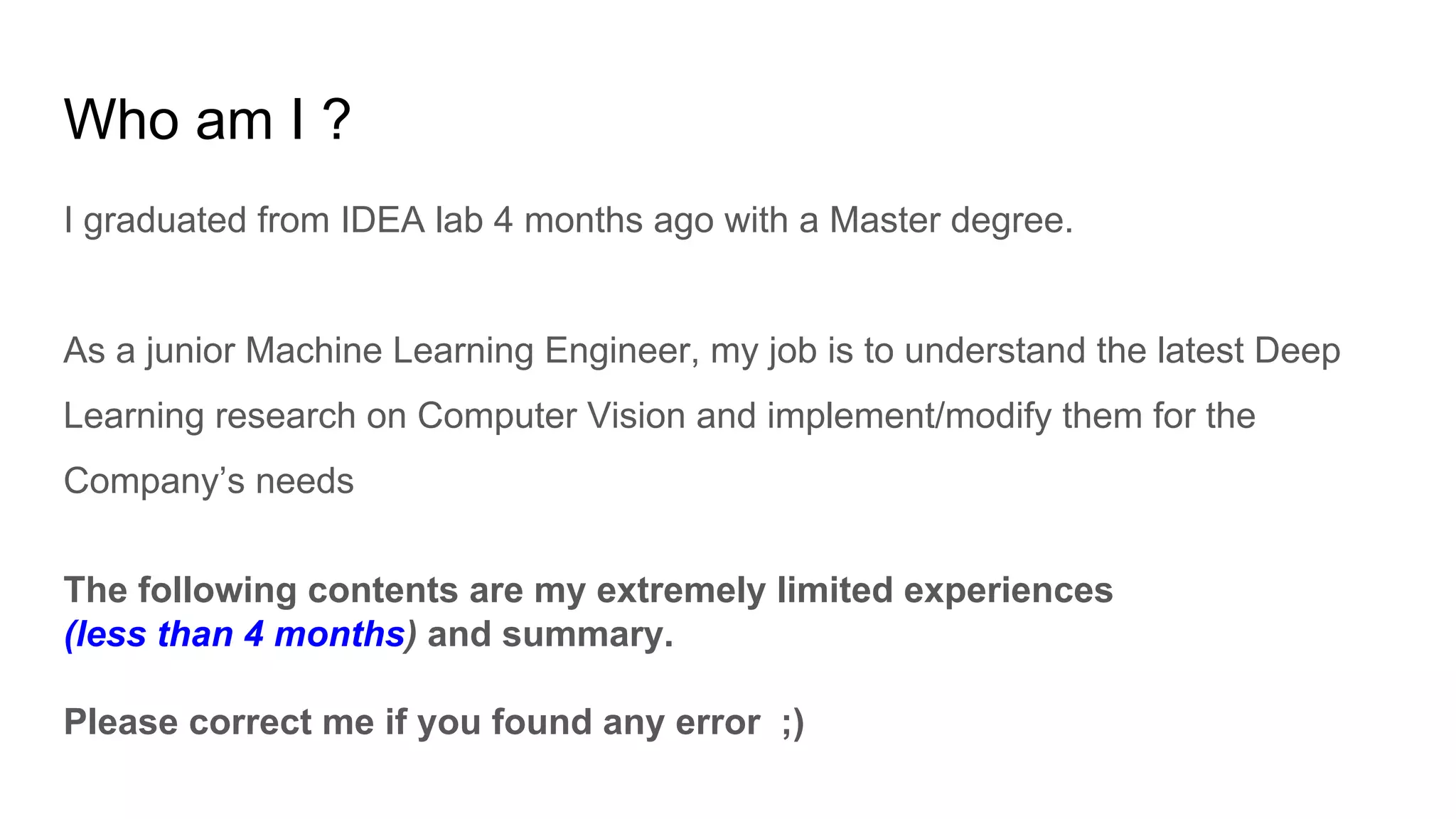
Task: Click the "I graduated from" opening words
Action: point(196,220)
